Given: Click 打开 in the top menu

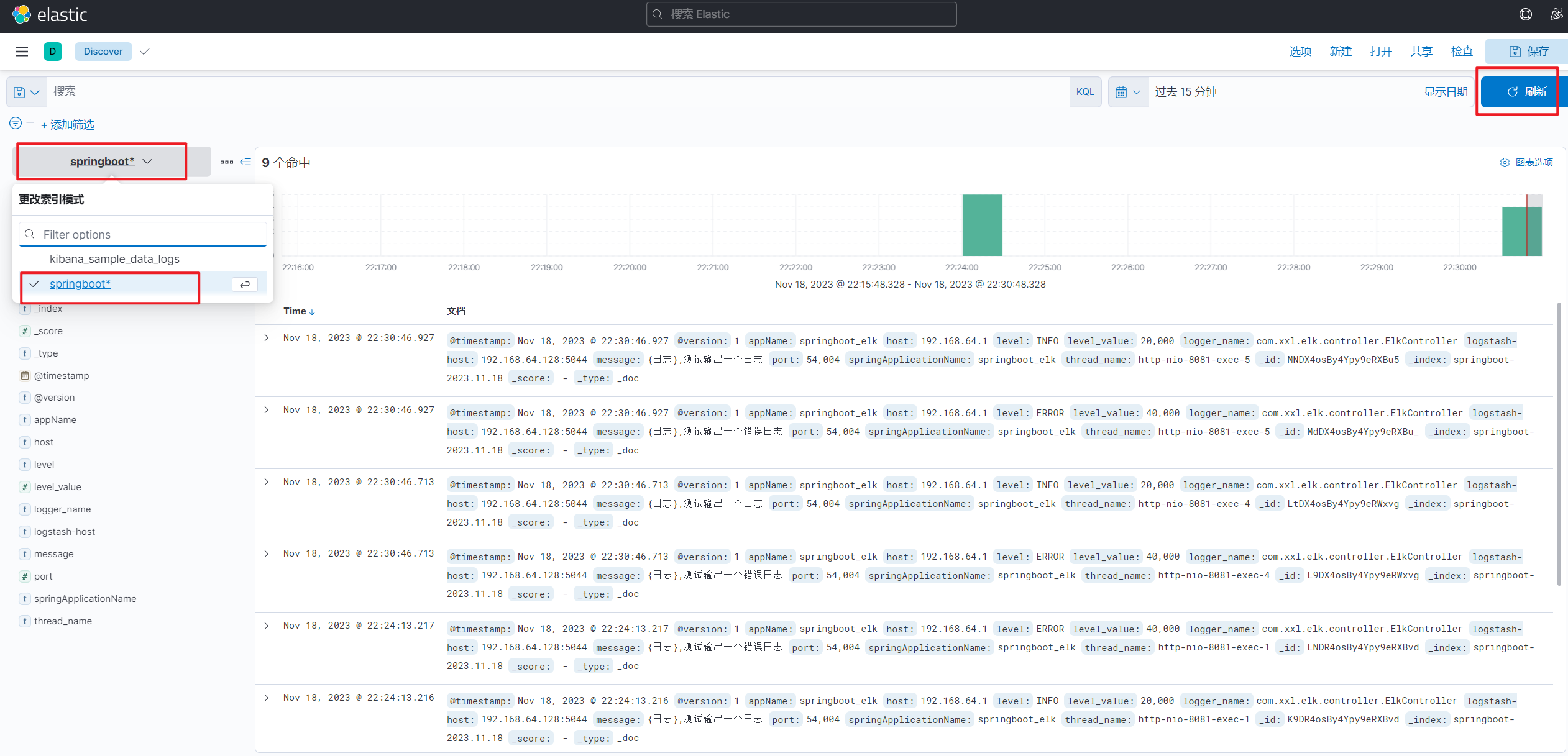Looking at the screenshot, I should pyautogui.click(x=1381, y=52).
